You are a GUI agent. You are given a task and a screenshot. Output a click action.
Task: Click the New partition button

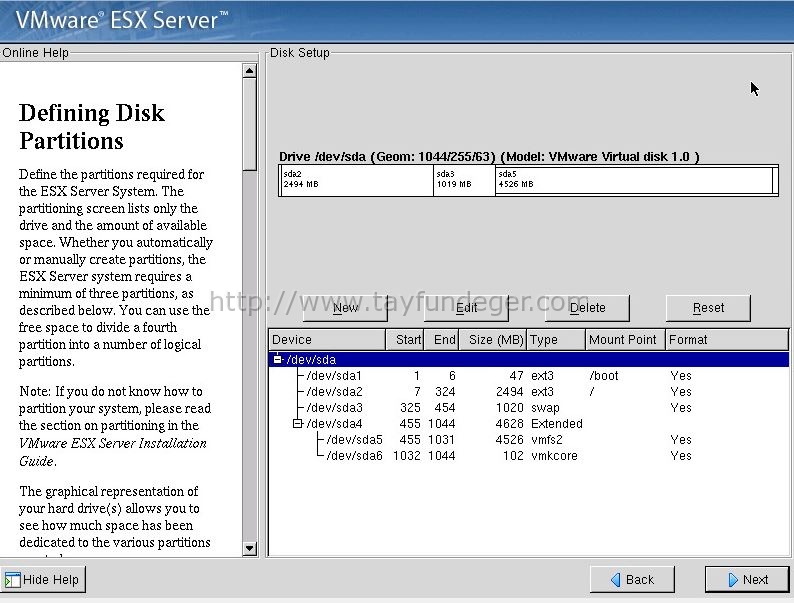(345, 308)
